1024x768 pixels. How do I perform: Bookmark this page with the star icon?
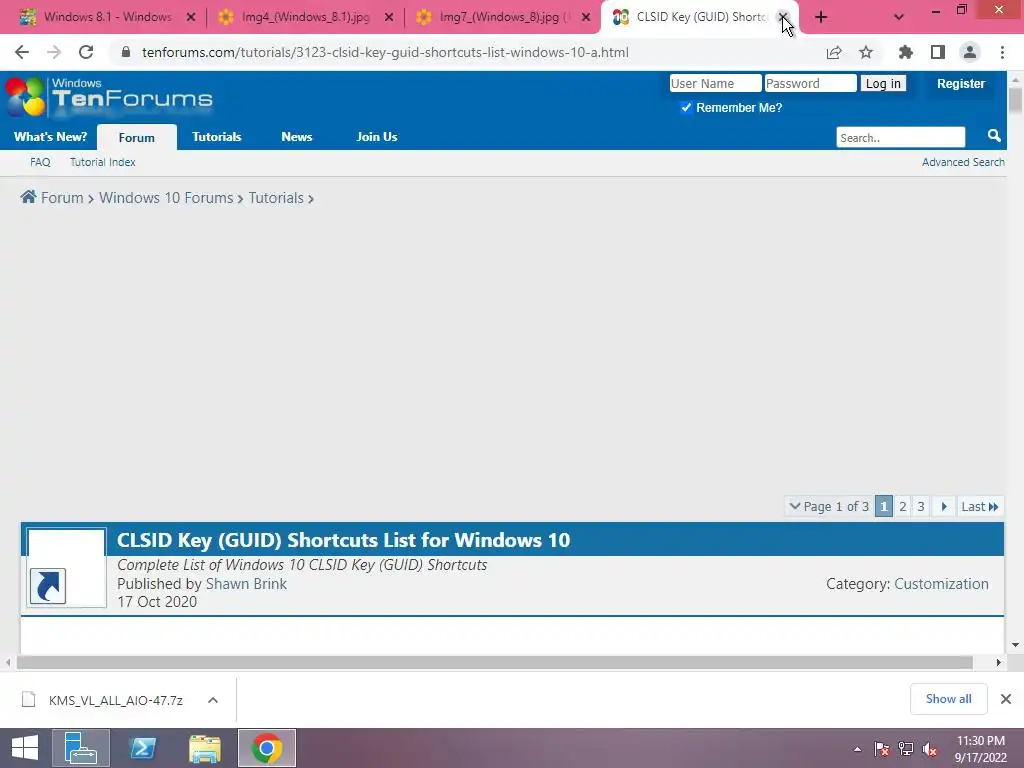pos(866,52)
